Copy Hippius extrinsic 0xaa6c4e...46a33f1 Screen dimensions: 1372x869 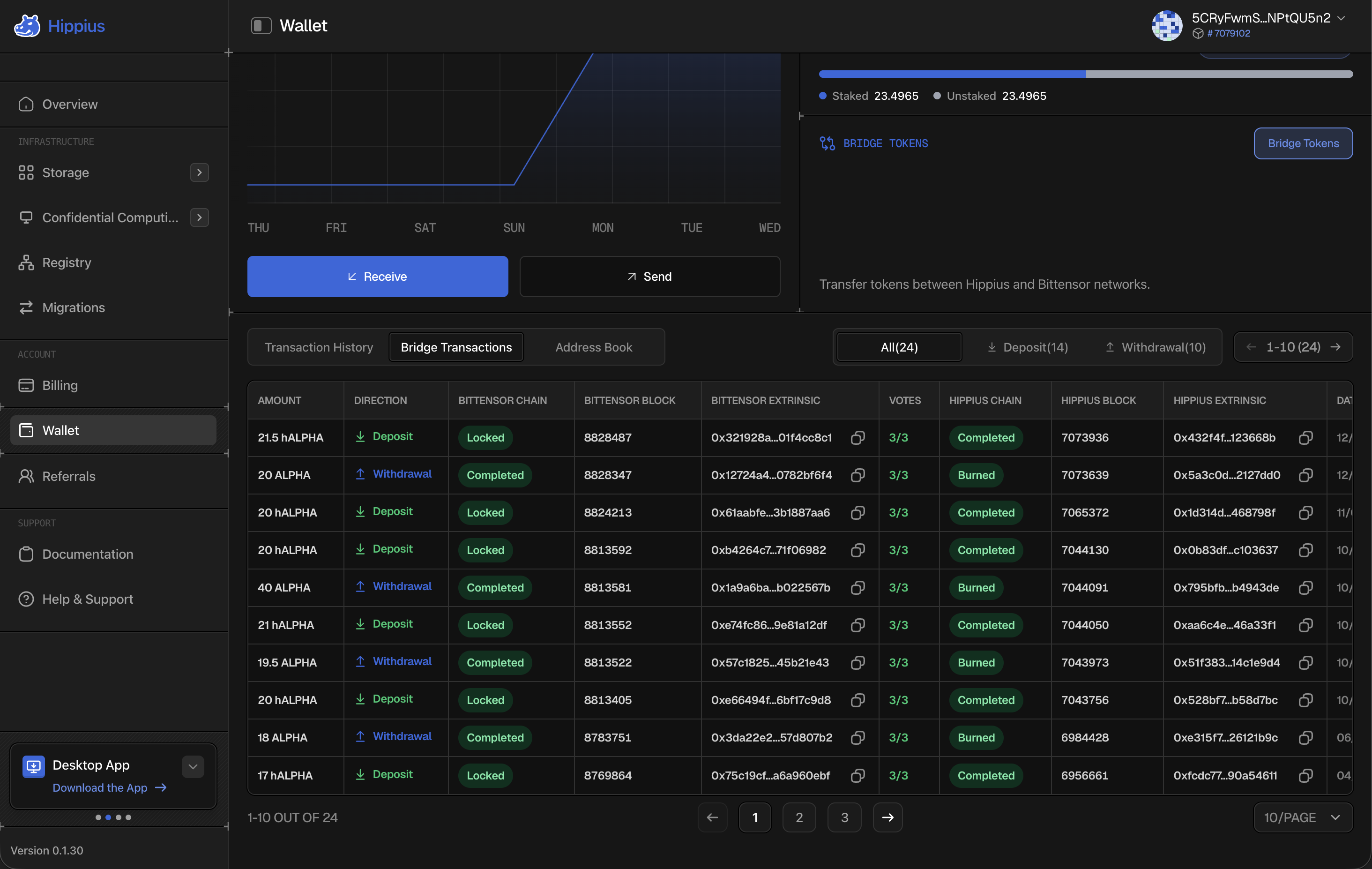1306,625
